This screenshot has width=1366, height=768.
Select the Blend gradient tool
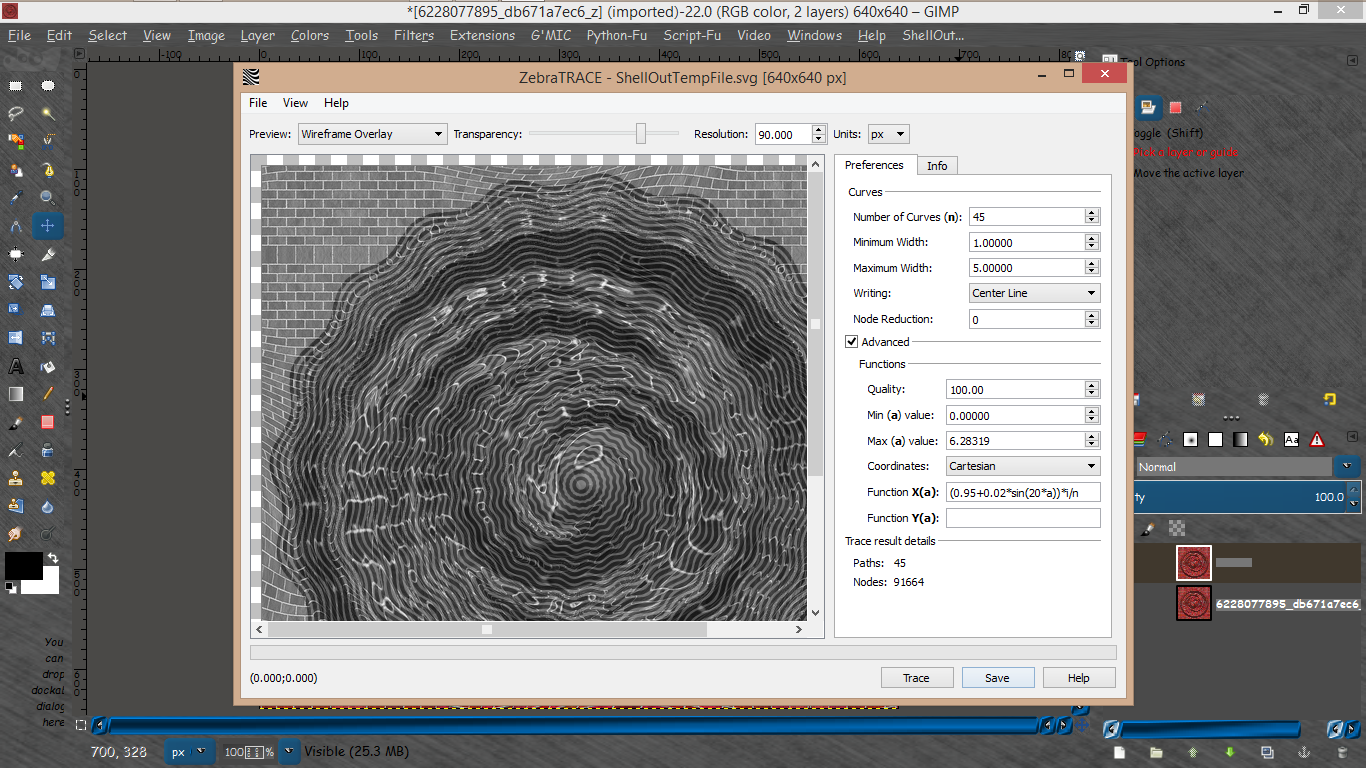tap(15, 394)
